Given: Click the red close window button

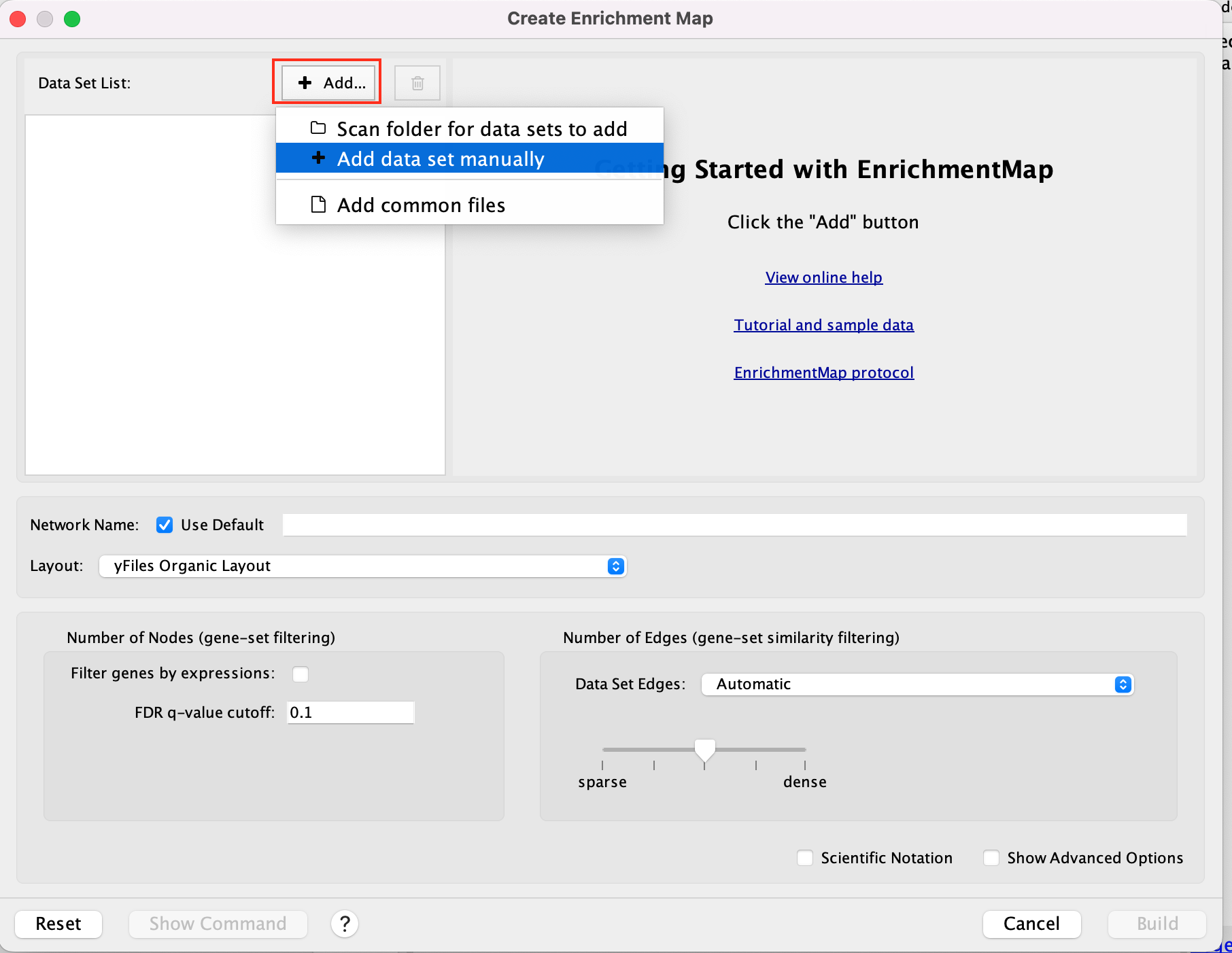Looking at the screenshot, I should [18, 19].
